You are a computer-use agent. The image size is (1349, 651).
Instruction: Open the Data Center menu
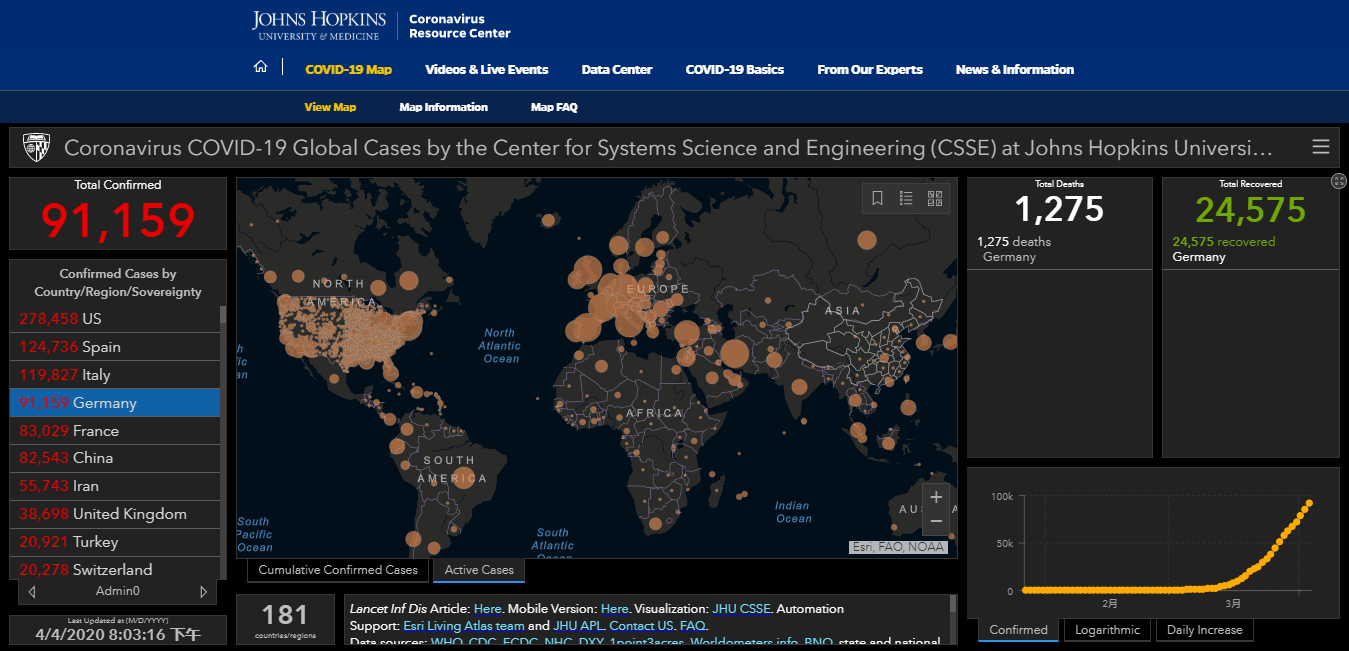tap(617, 70)
